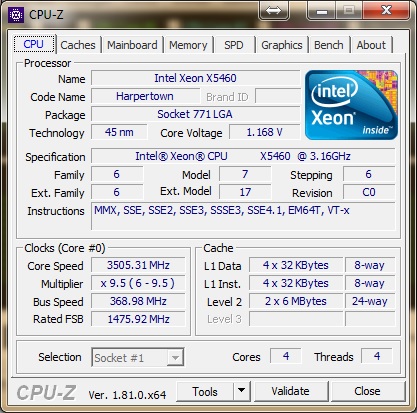This screenshot has width=417, height=413.
Task: Click the Code Name value Harpertown
Action: pyautogui.click(x=145, y=96)
